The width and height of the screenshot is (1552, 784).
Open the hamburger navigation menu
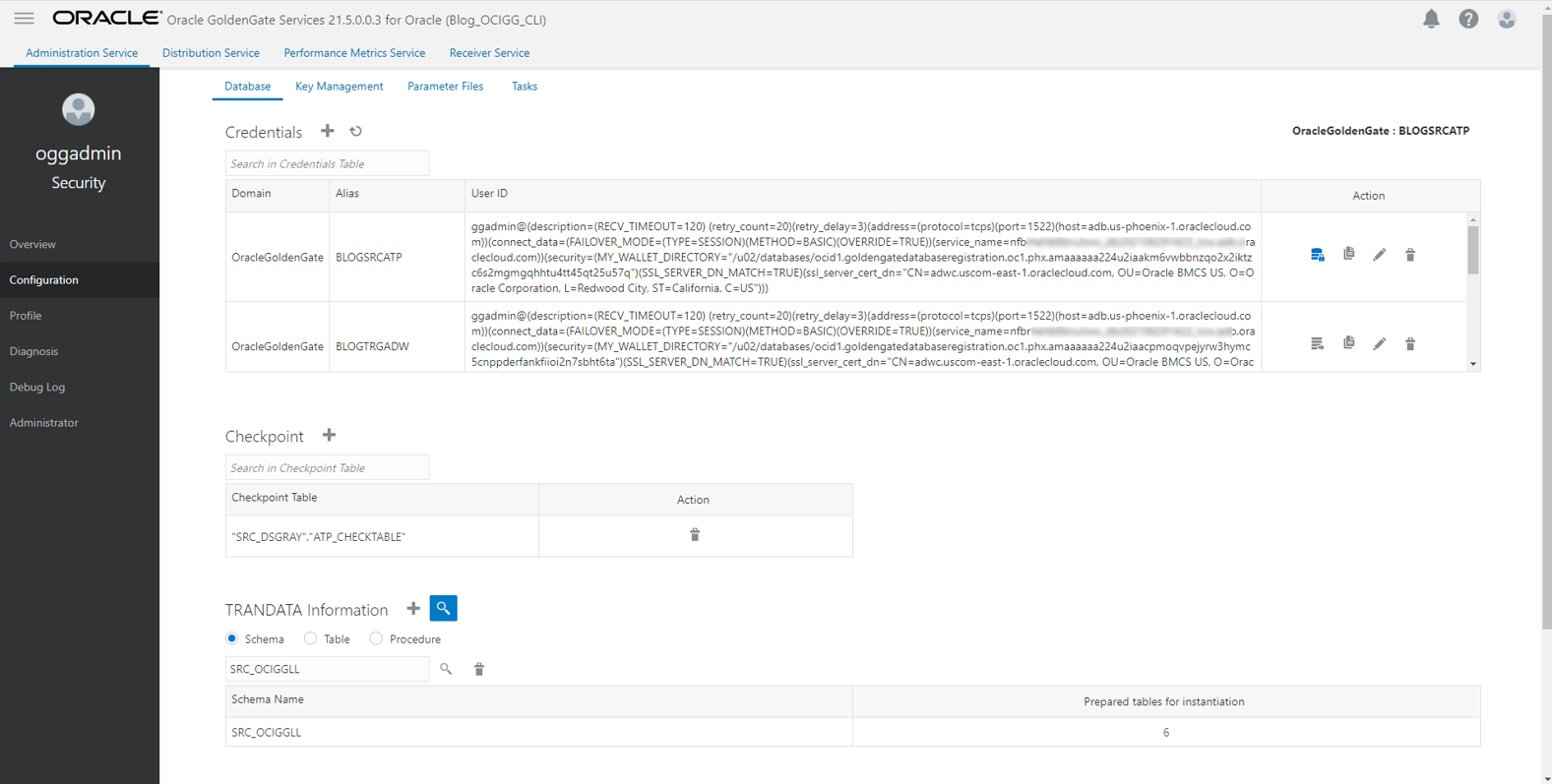pos(24,19)
